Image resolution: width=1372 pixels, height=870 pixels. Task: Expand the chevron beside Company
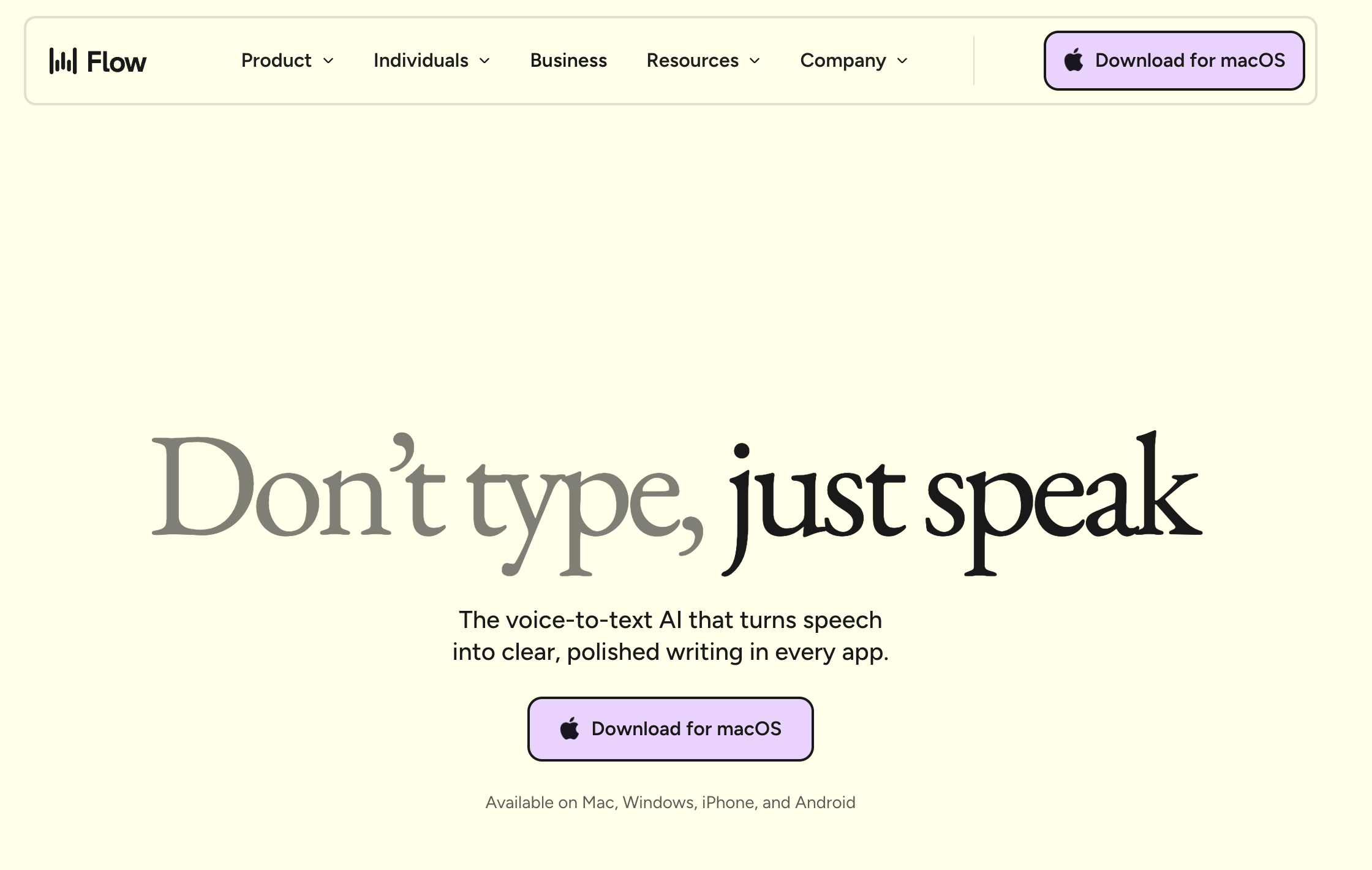(902, 61)
